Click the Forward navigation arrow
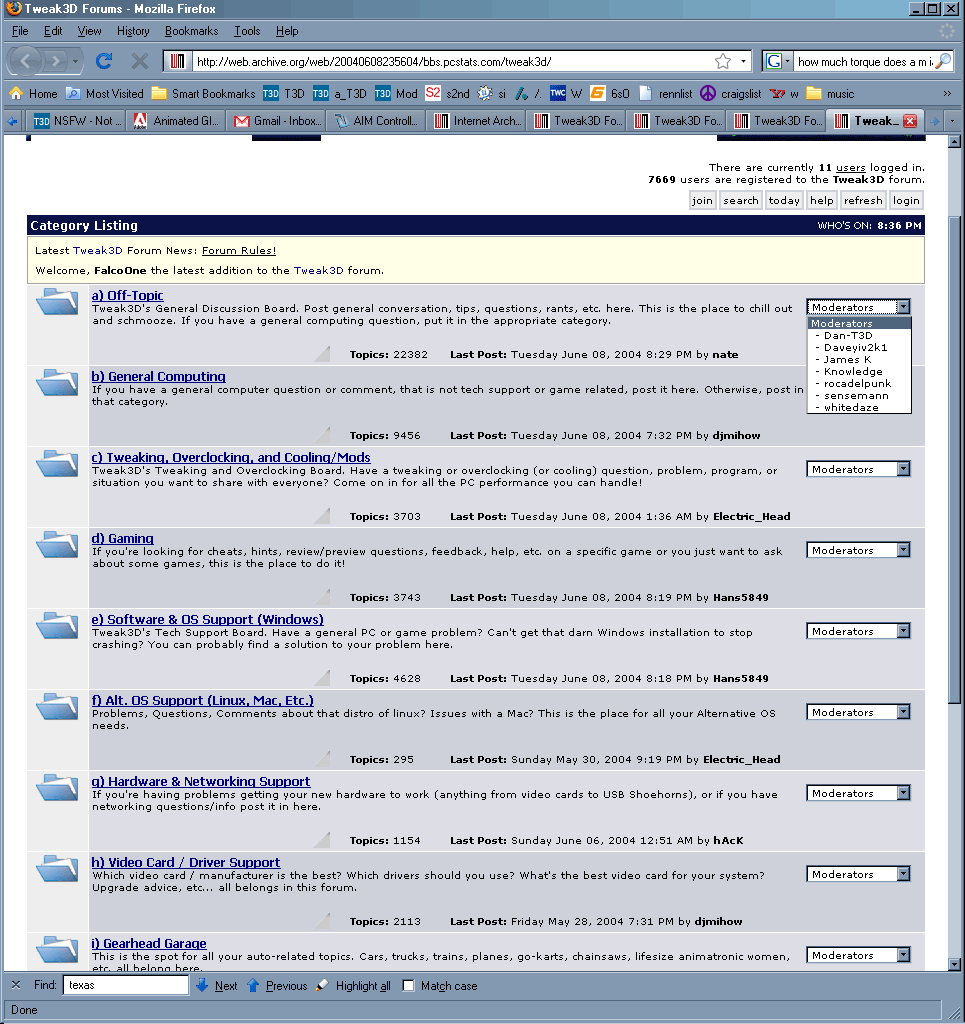This screenshot has width=965, height=1024. click(55, 61)
